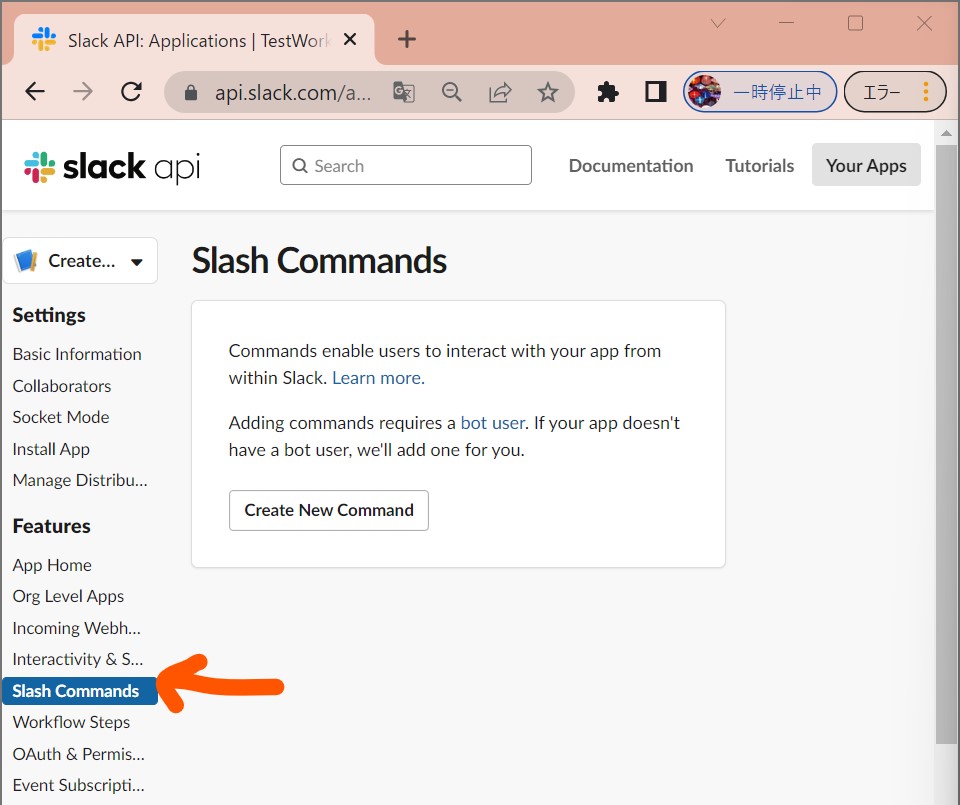Toggle the browser side panel icon

(656, 92)
